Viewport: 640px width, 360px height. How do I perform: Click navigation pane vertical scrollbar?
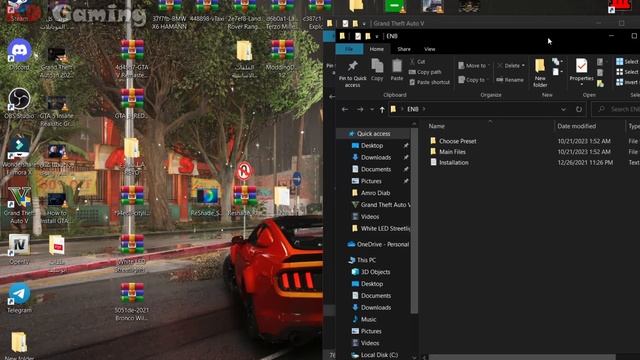pyautogui.click(x=414, y=220)
